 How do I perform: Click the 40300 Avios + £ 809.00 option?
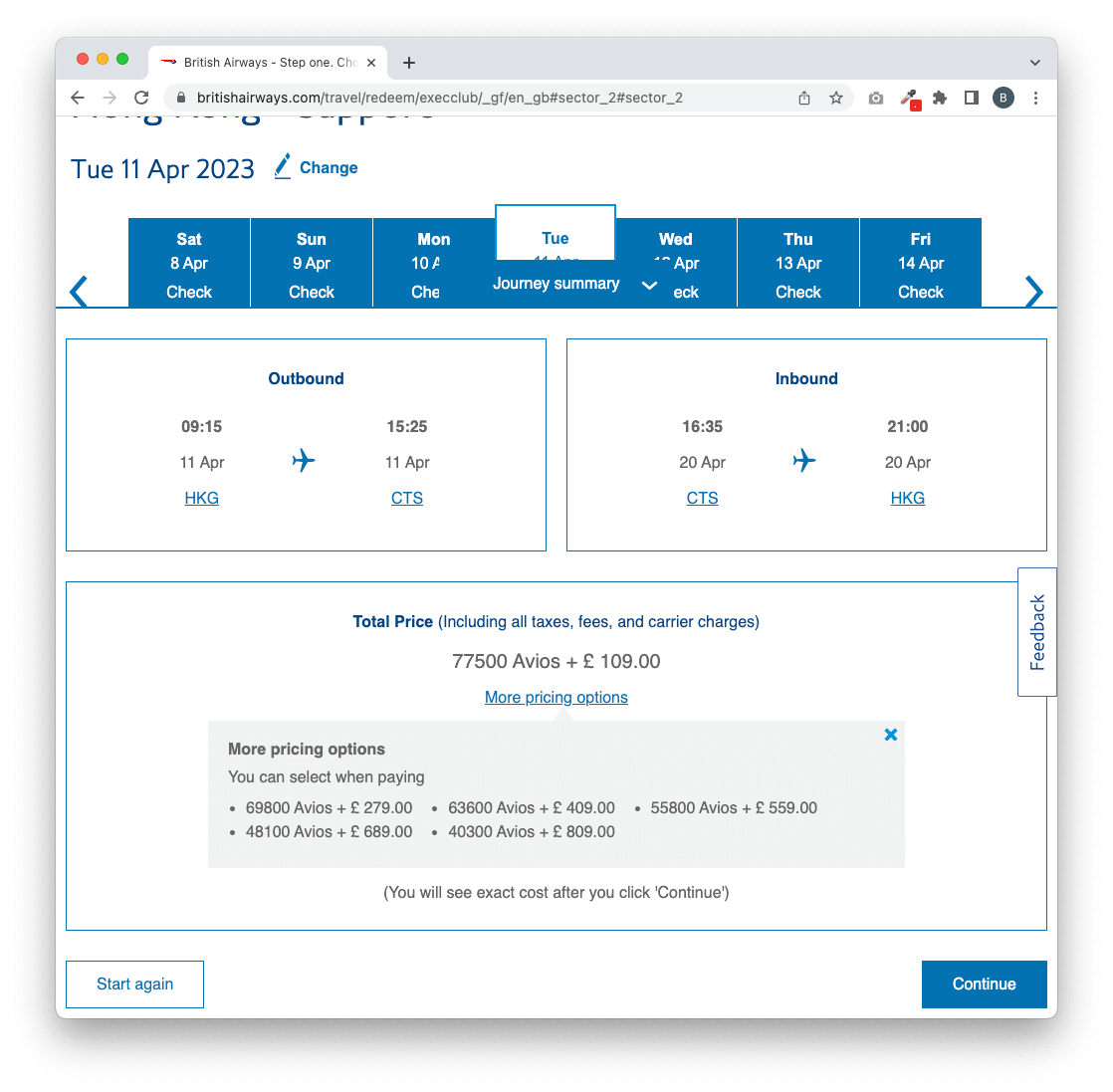pos(531,832)
